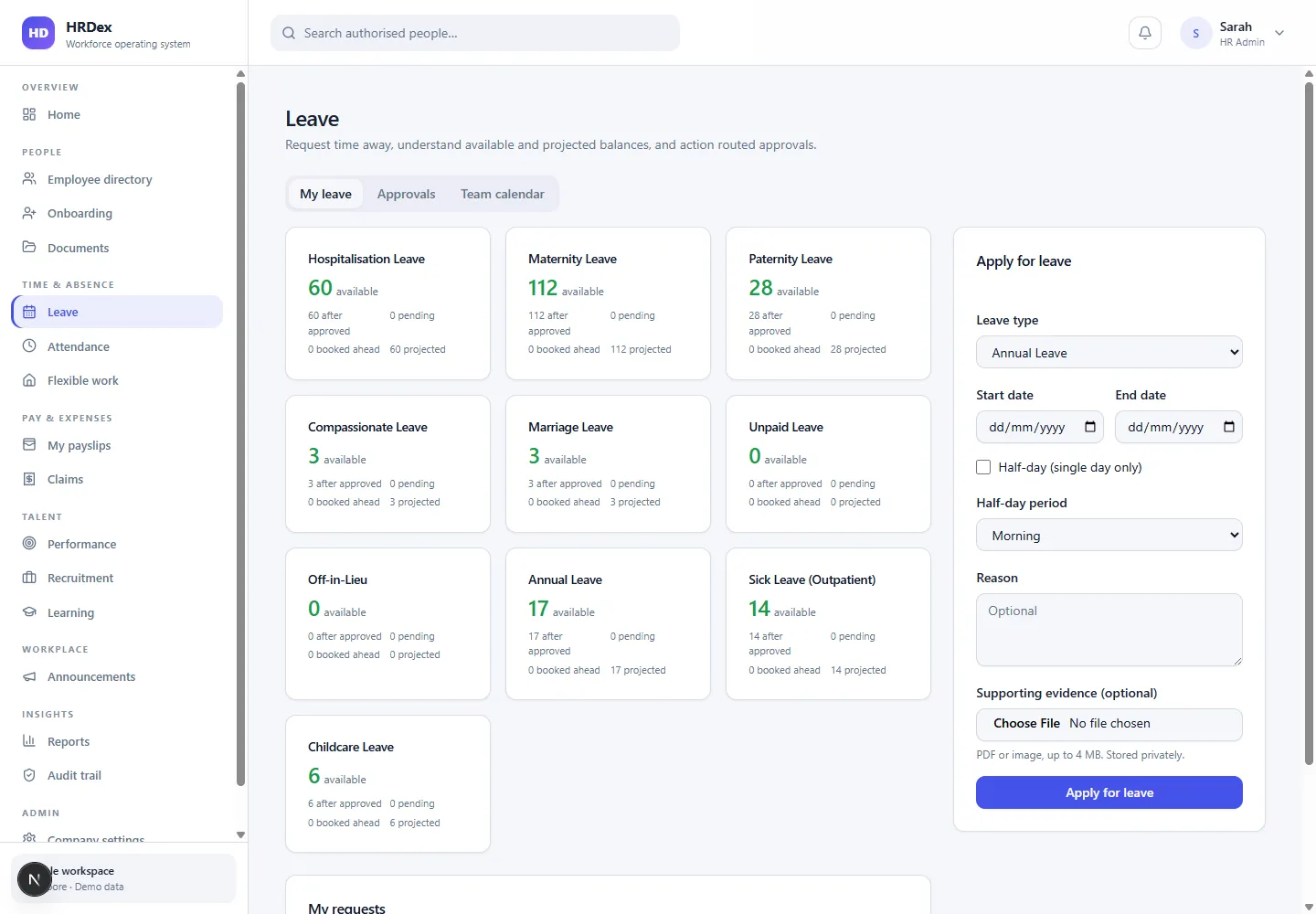Click the Start date input field
Viewport: 1316px width, 914px height.
[x=1040, y=427]
